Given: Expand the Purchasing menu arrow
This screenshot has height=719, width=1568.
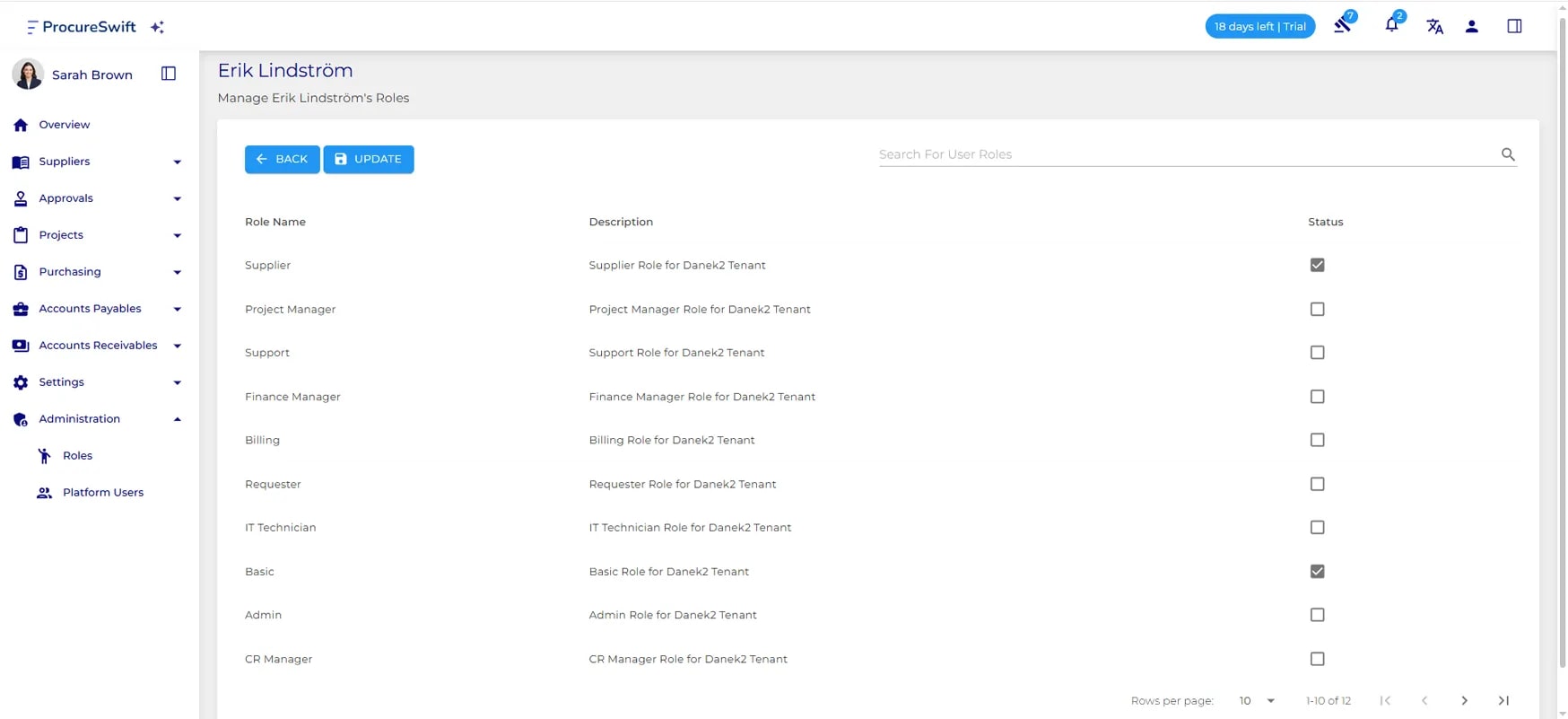Looking at the screenshot, I should coord(177,273).
